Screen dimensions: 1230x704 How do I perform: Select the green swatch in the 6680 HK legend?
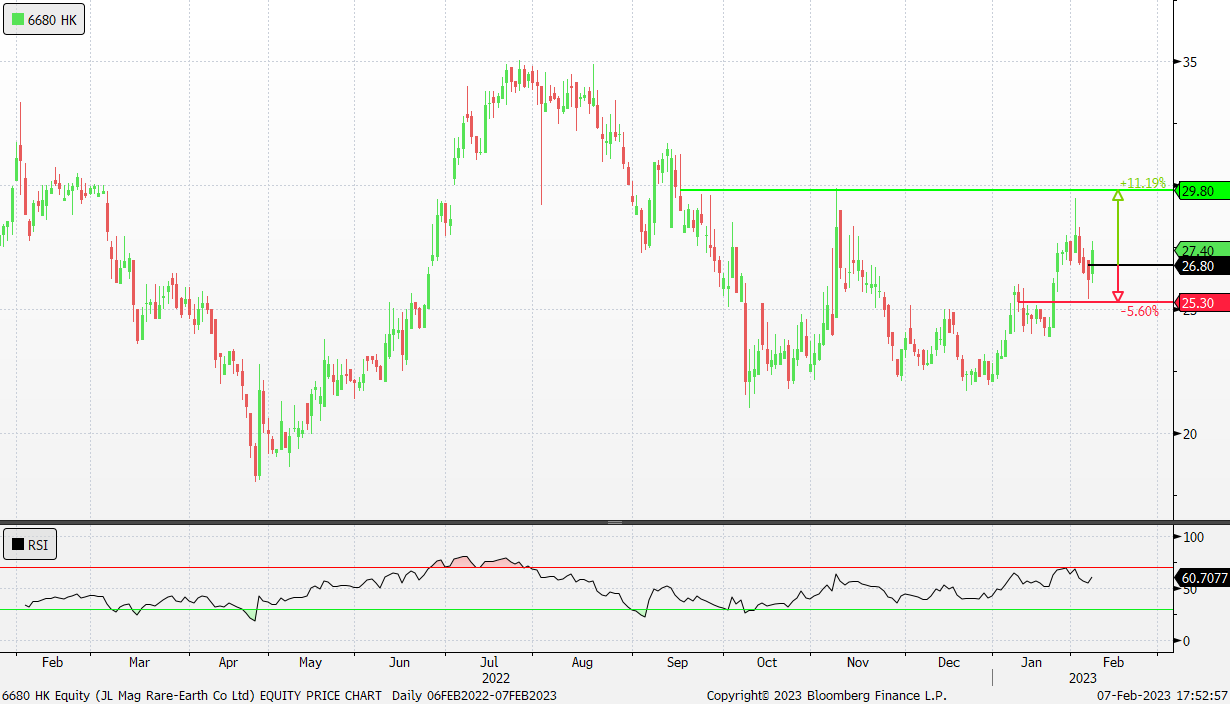[x=18, y=18]
